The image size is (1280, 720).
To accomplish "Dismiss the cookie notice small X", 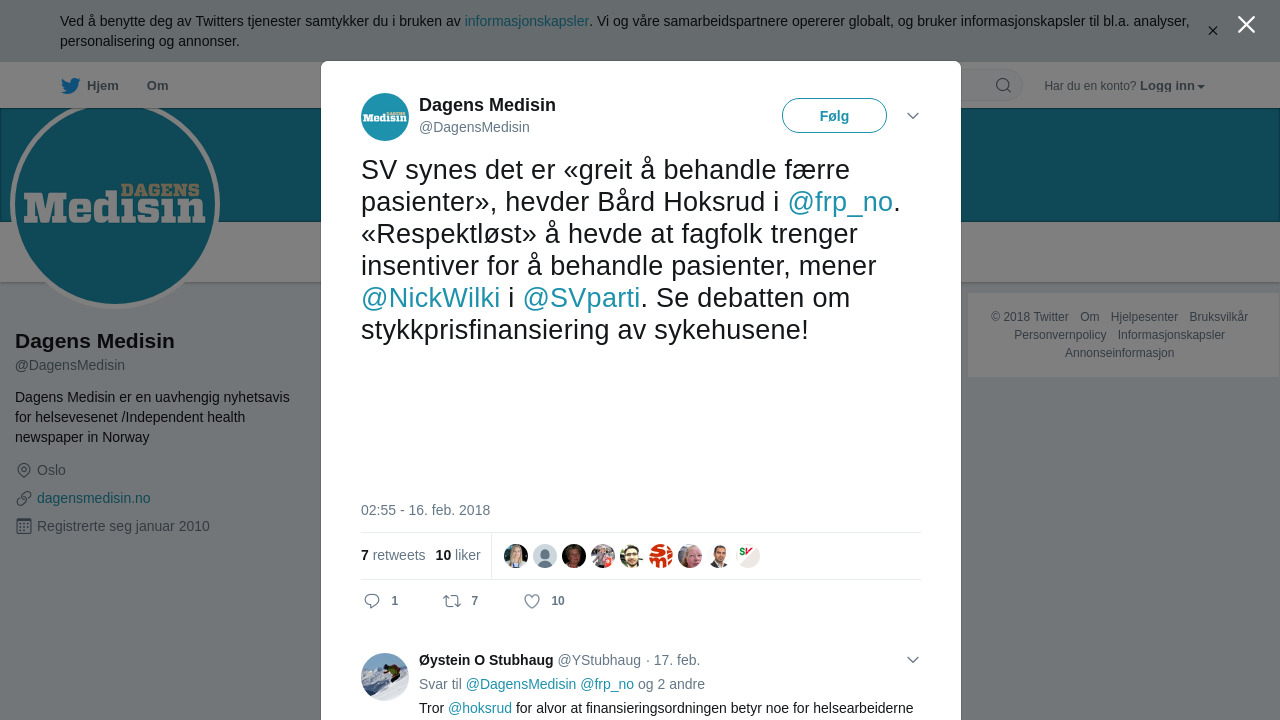I will point(1213,31).
